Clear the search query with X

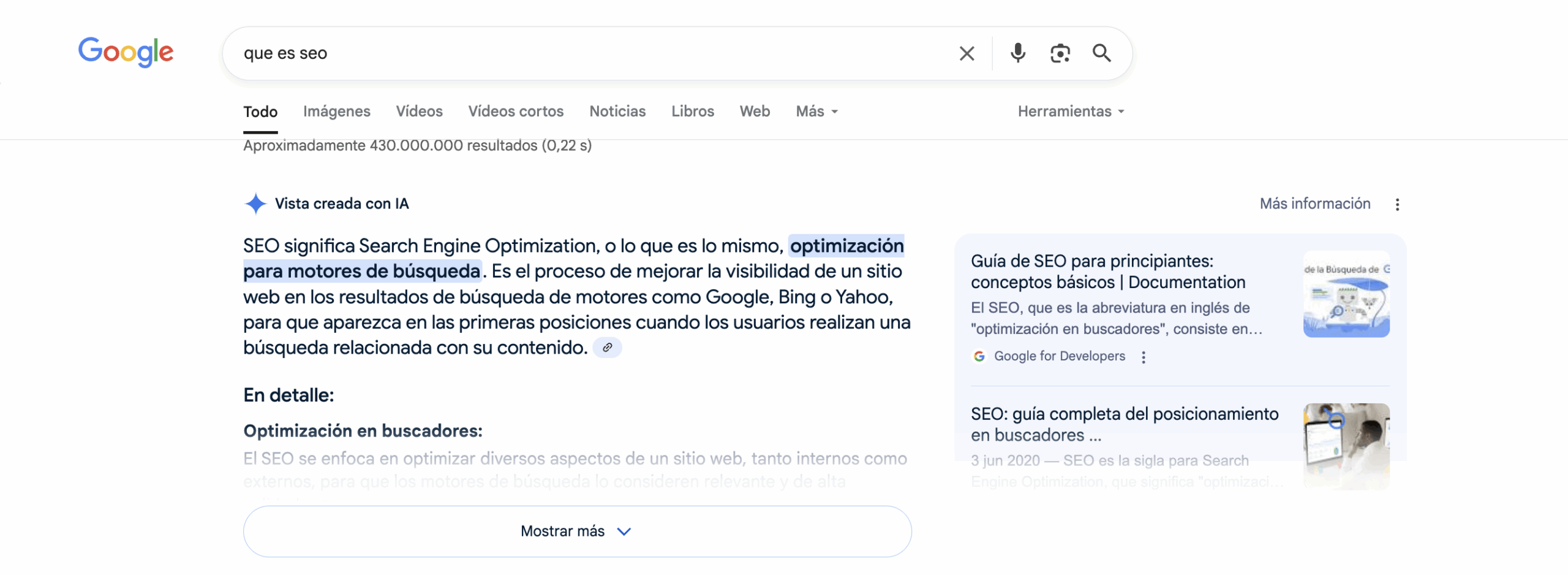click(967, 53)
